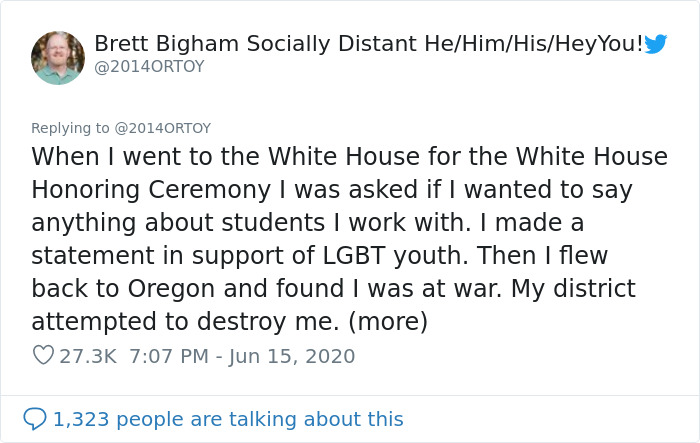Click the Twitter bird logo

point(656,43)
